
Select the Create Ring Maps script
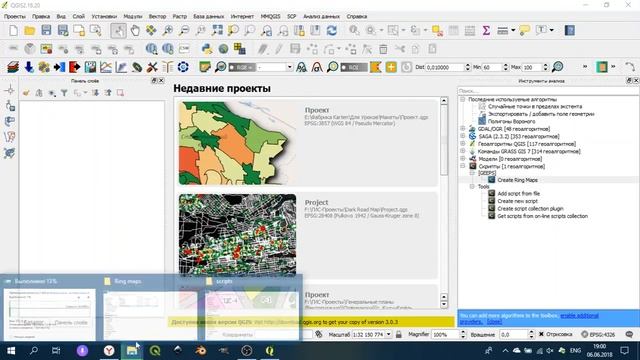pyautogui.click(x=517, y=180)
